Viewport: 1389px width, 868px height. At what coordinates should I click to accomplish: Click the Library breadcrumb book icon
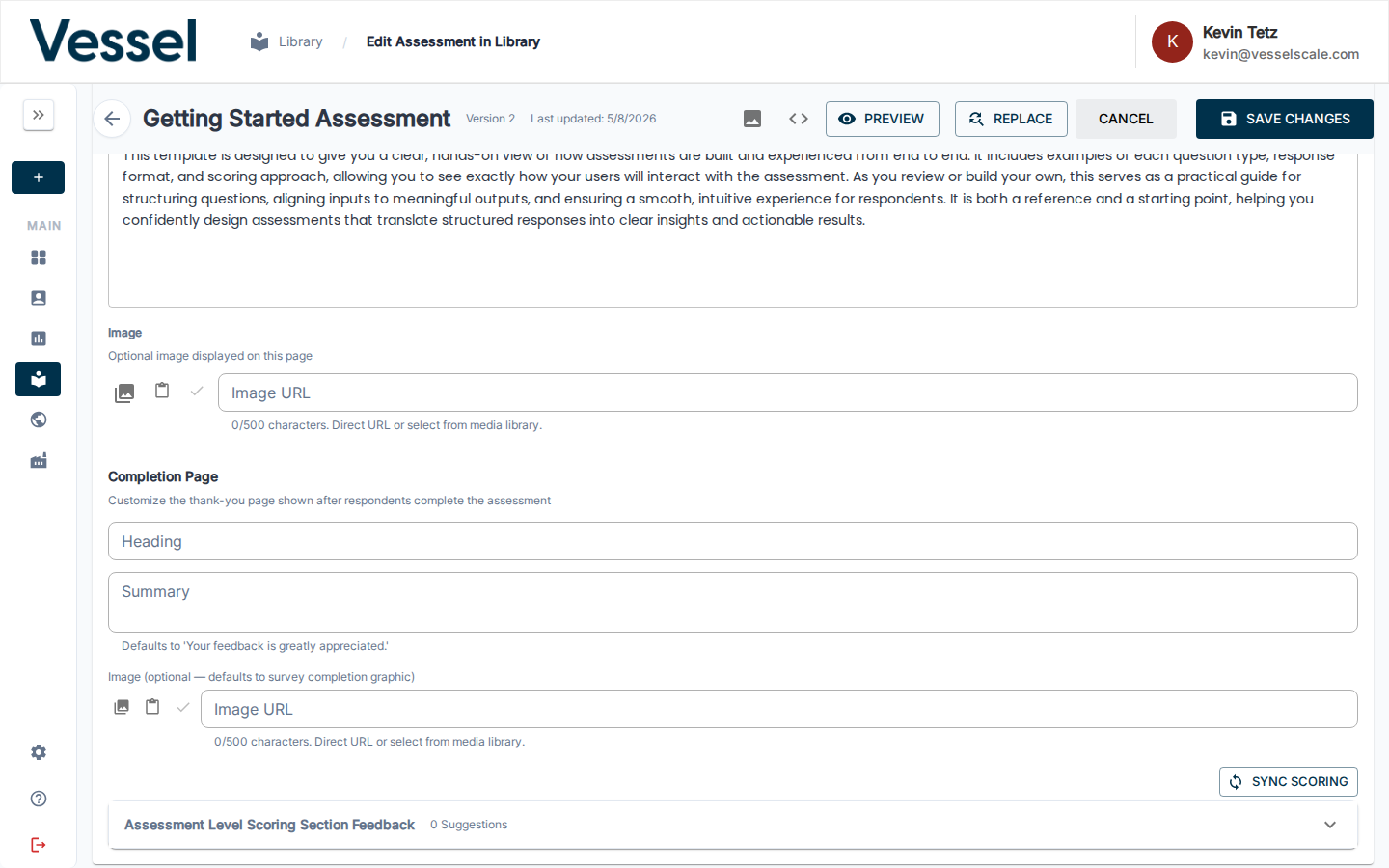(x=259, y=41)
